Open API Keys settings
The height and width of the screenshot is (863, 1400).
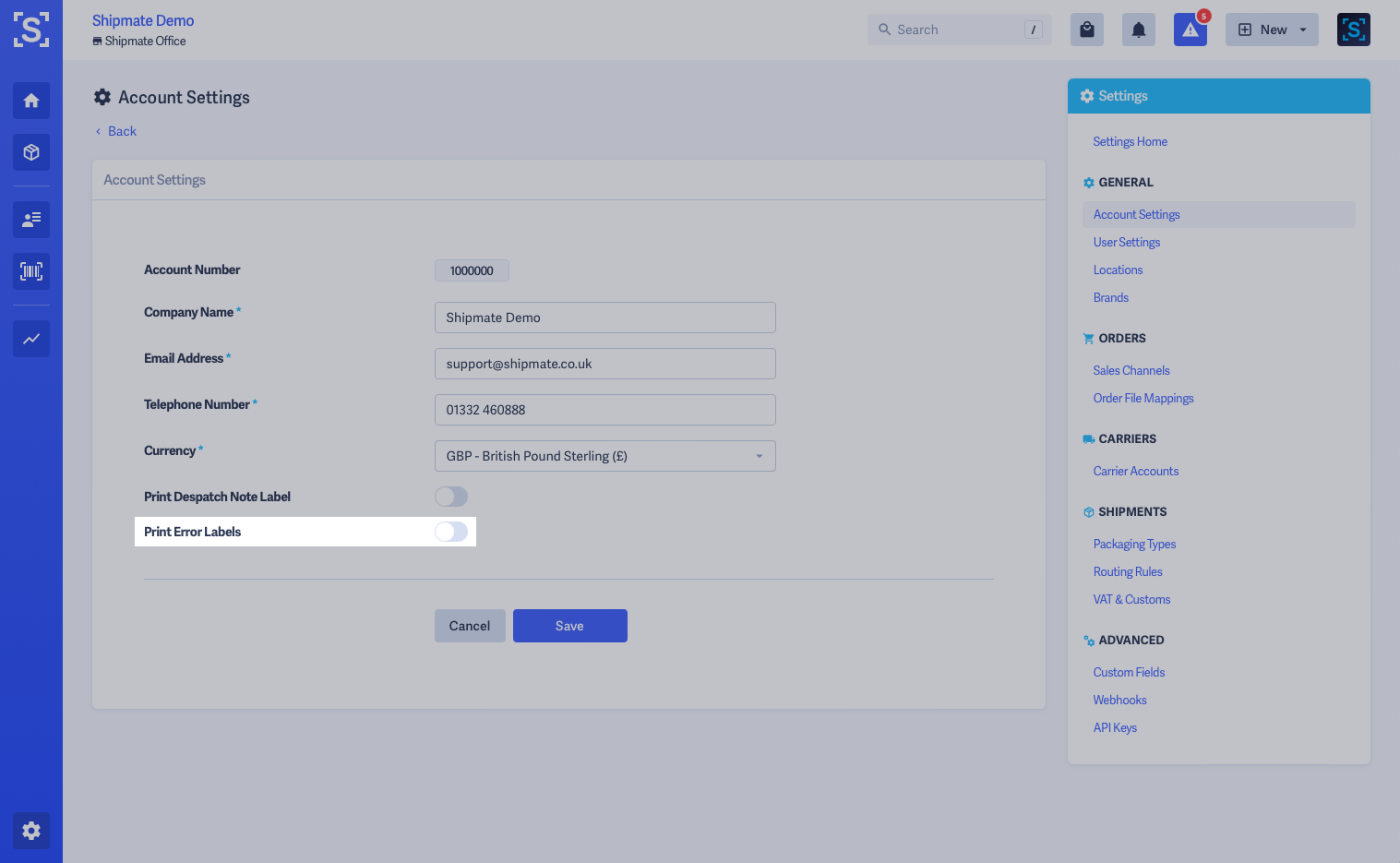point(1115,727)
